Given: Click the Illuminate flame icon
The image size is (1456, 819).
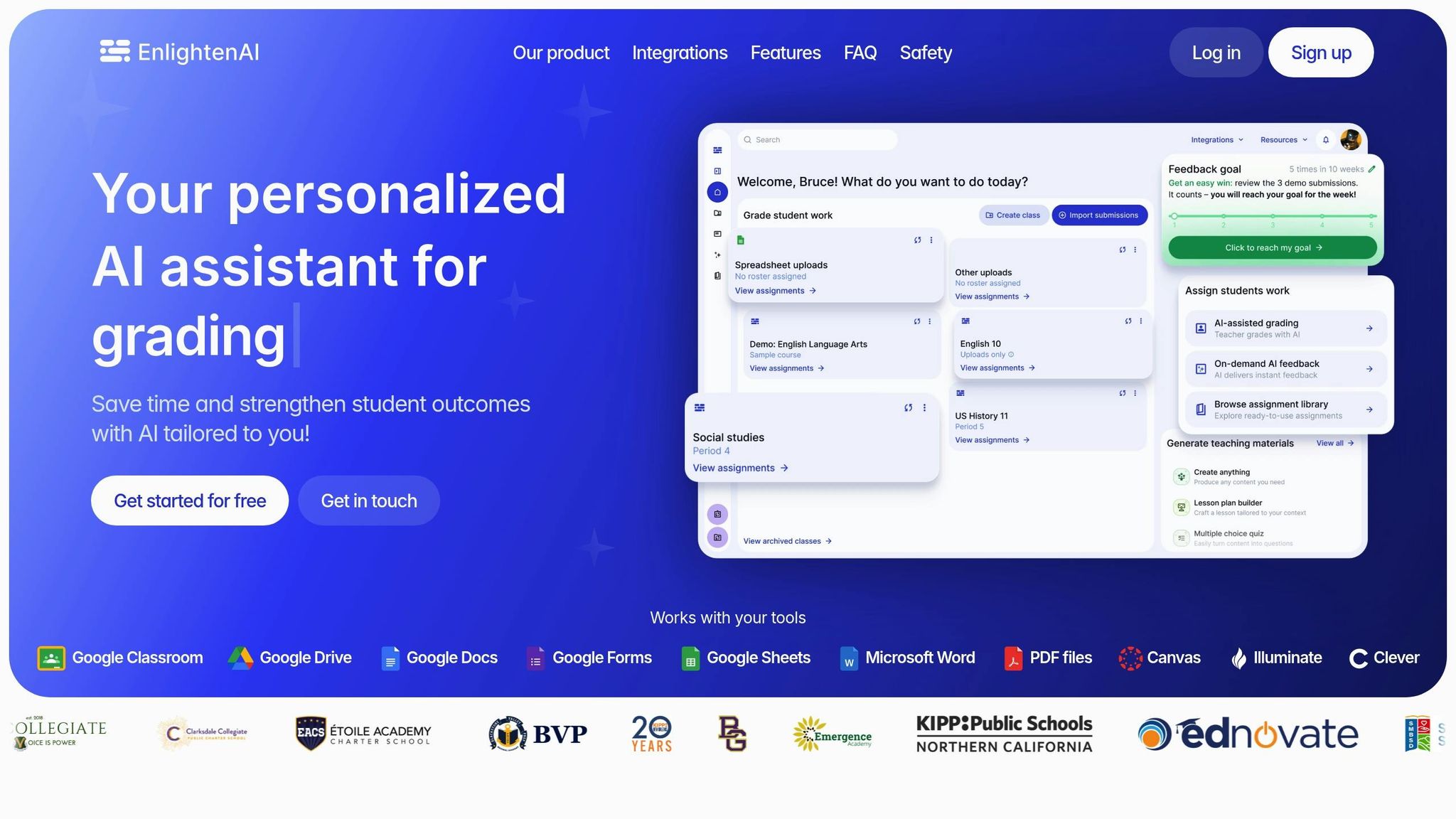Looking at the screenshot, I should (x=1238, y=658).
